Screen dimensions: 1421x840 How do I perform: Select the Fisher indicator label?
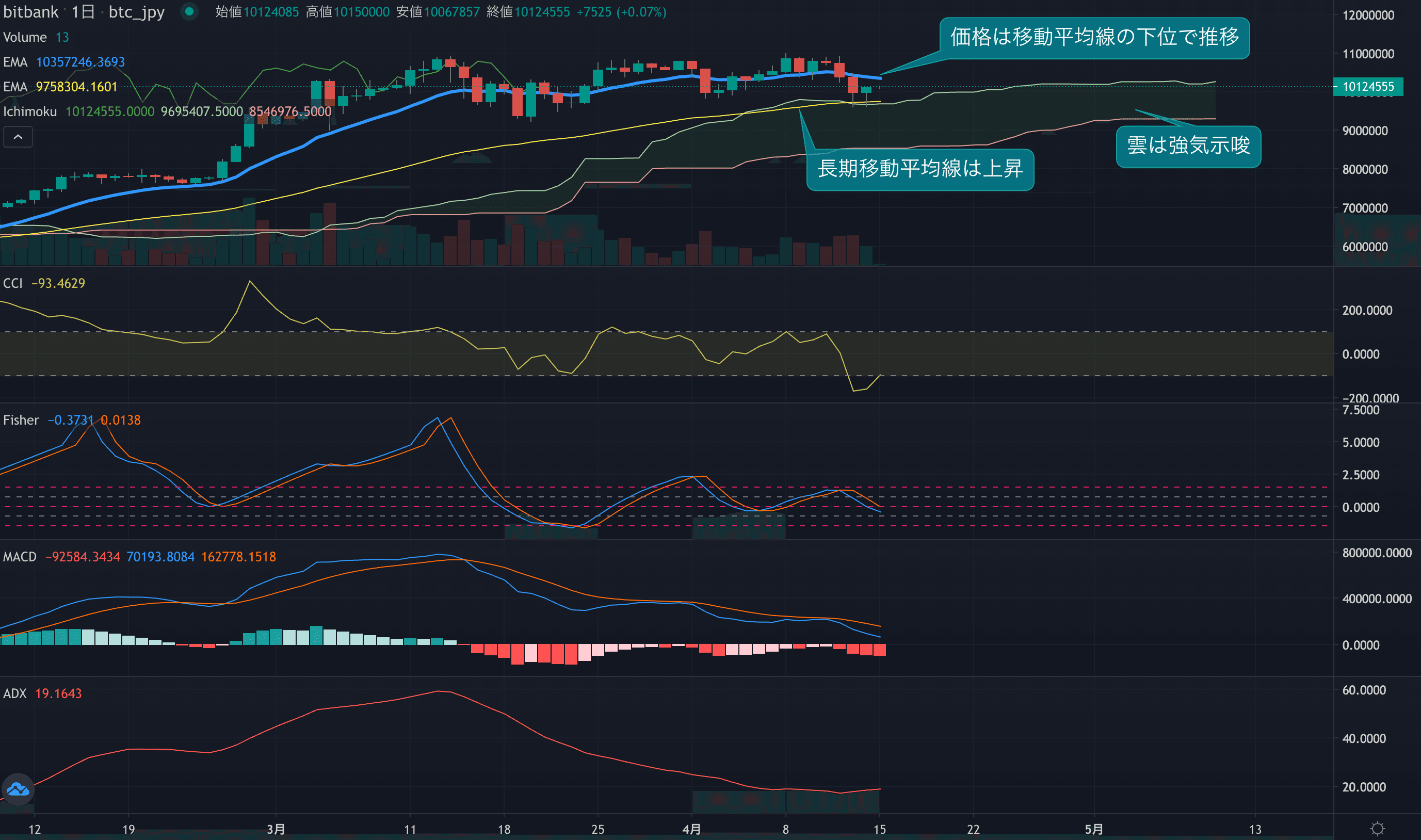(21, 420)
